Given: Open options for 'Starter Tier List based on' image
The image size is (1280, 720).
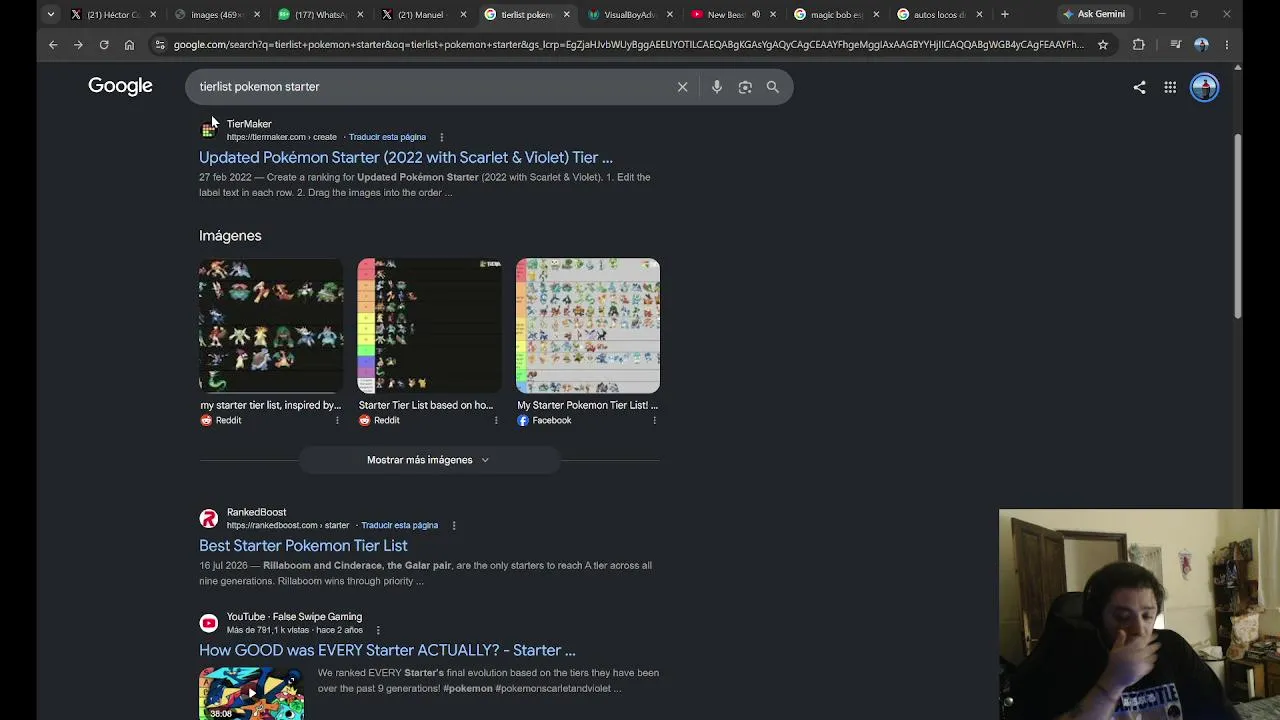Looking at the screenshot, I should (x=496, y=420).
